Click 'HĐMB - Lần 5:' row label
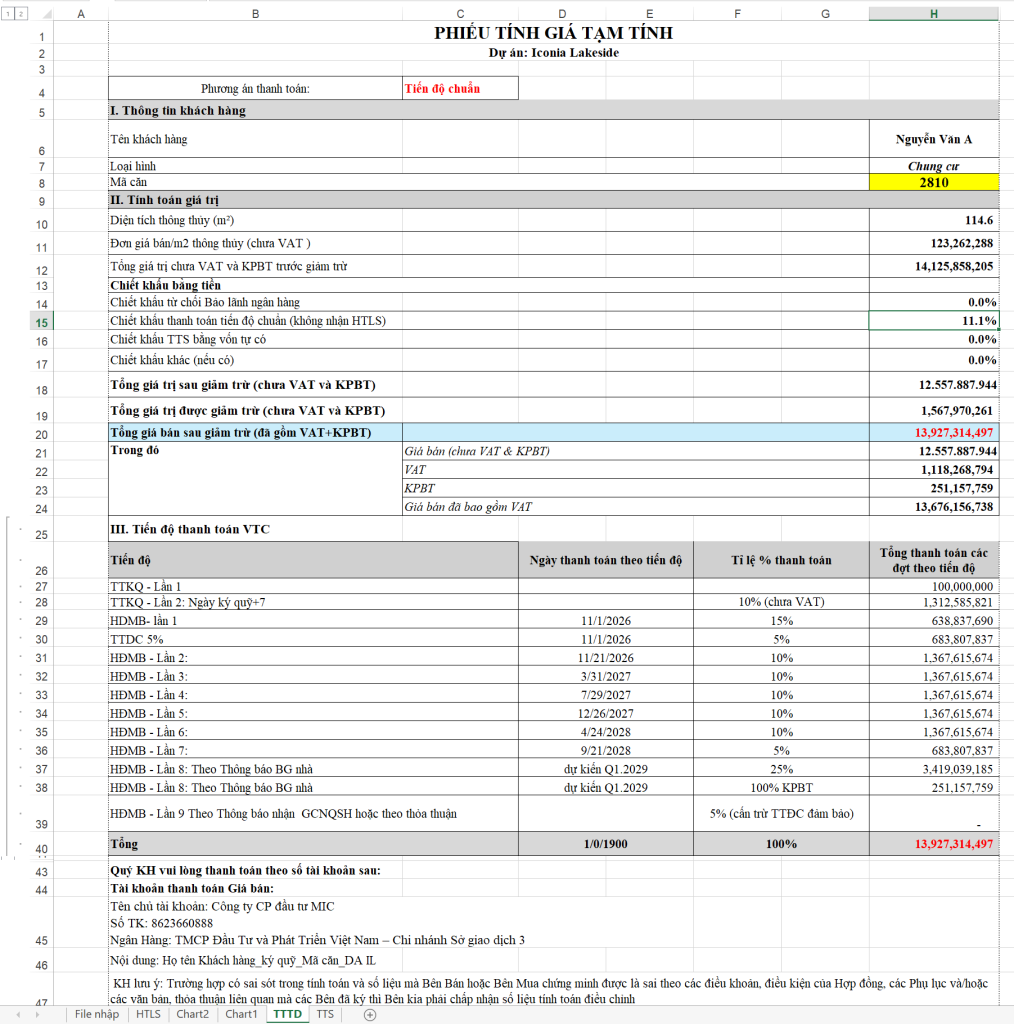This screenshot has width=1014, height=1024. 149,714
